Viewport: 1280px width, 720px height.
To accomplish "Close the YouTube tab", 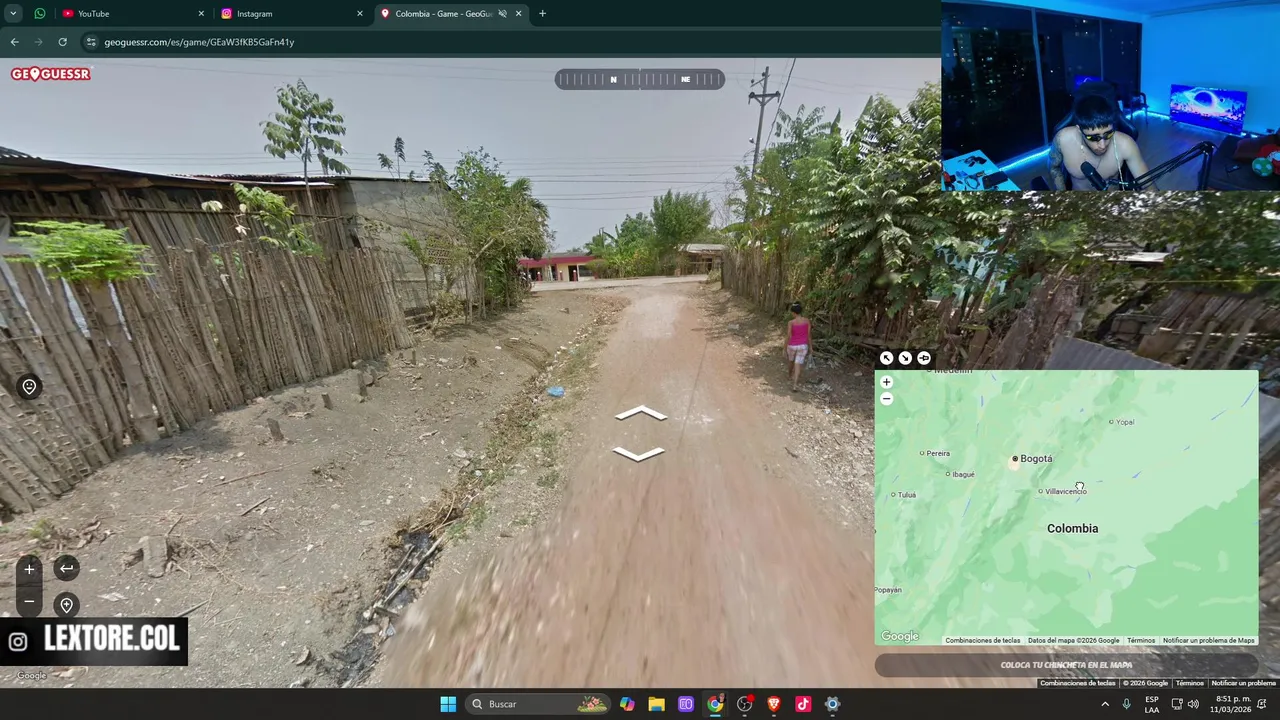I will pyautogui.click(x=201, y=14).
